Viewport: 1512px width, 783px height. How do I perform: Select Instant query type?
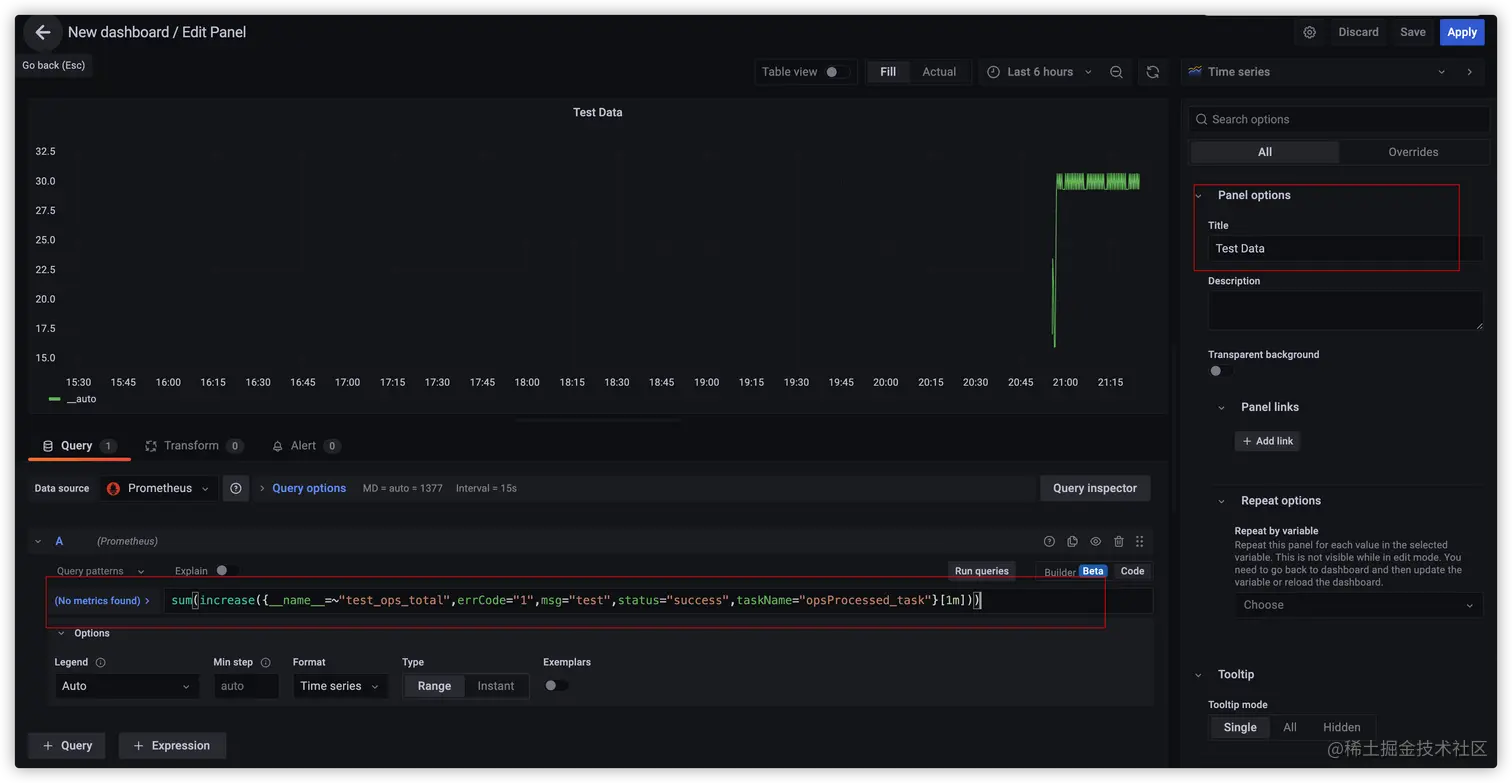pos(496,686)
